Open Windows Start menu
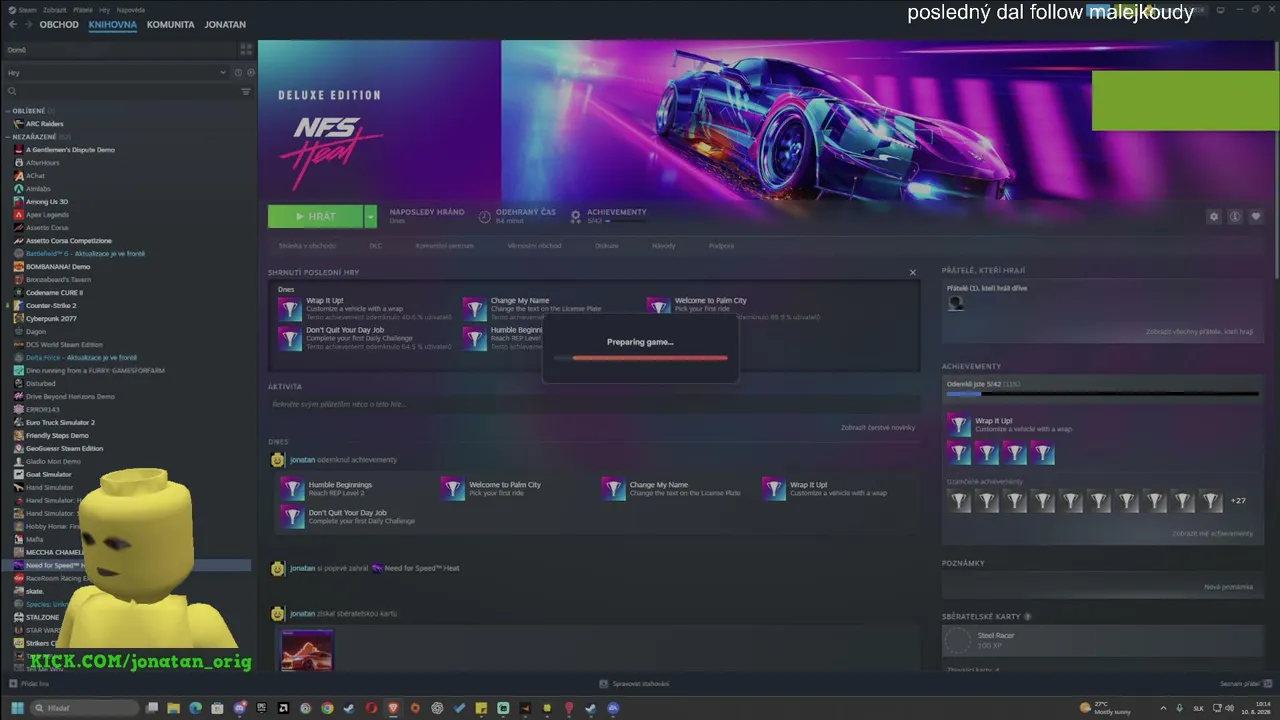Screen dimensions: 1280x720 point(17,708)
